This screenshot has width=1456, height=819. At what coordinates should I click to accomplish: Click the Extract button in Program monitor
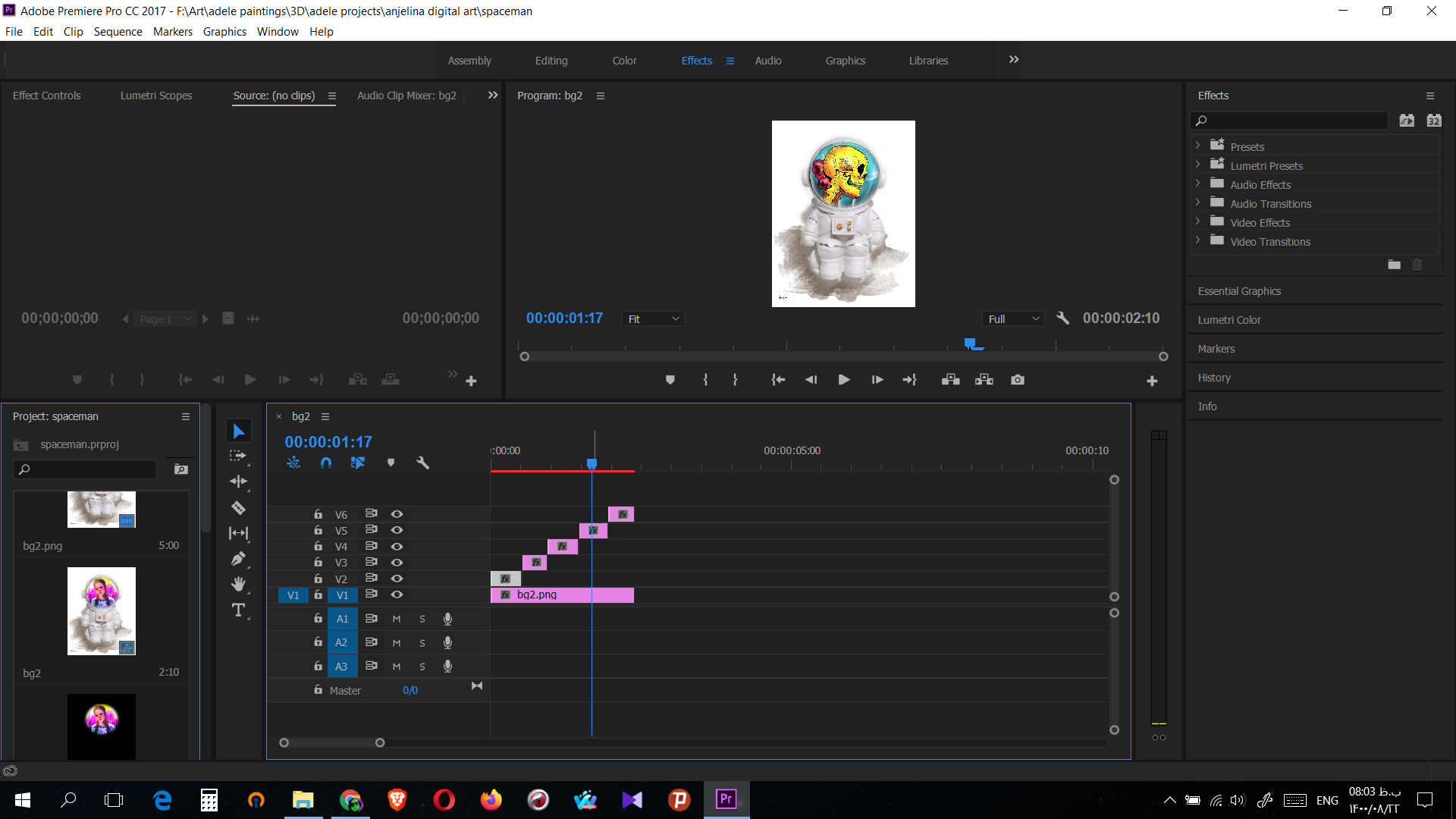tap(984, 380)
